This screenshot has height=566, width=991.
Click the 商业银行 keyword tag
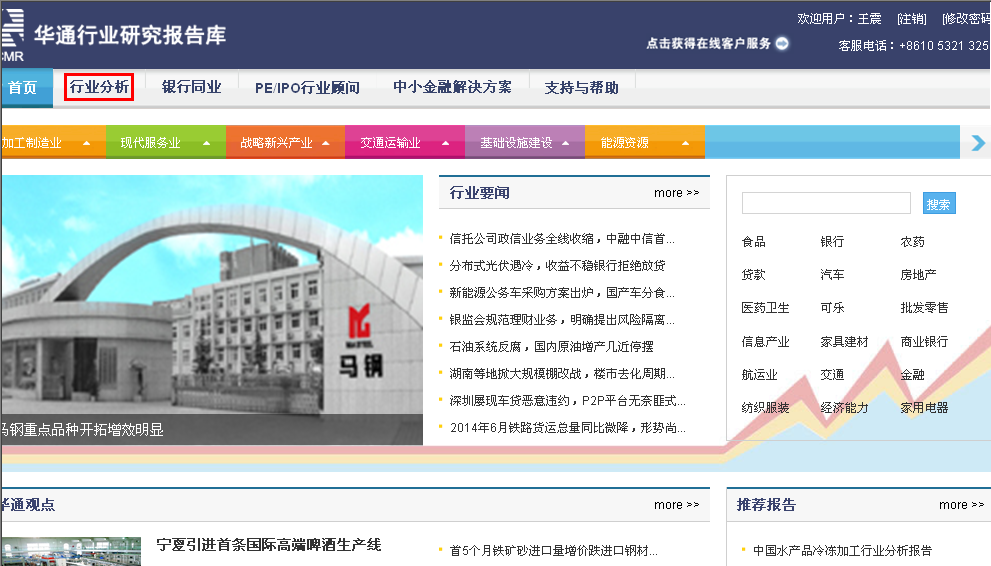tap(924, 342)
